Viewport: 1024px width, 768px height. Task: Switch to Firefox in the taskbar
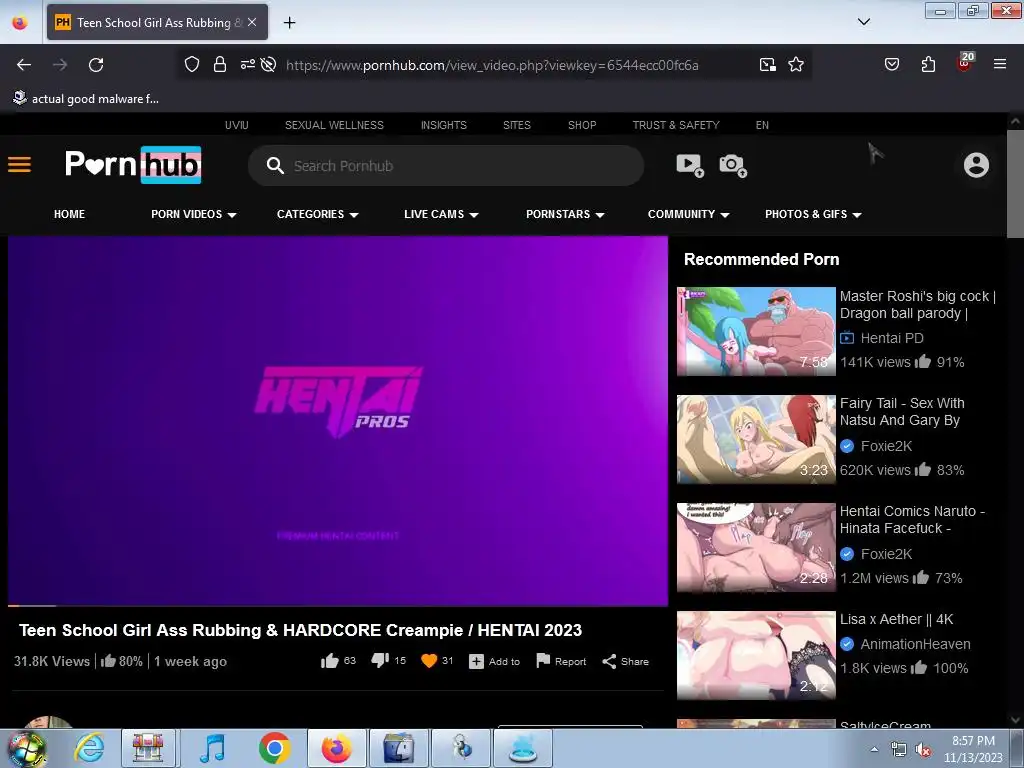pos(336,748)
